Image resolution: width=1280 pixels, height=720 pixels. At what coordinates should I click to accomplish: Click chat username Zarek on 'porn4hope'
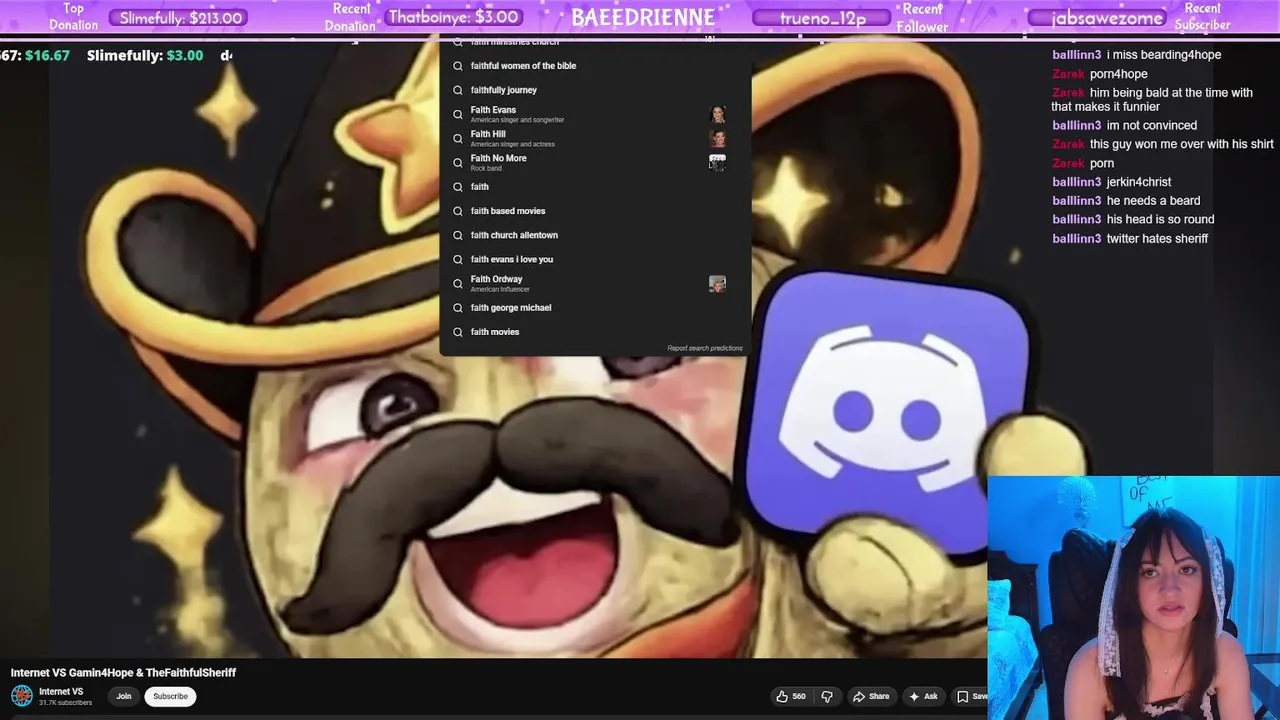(x=1068, y=74)
